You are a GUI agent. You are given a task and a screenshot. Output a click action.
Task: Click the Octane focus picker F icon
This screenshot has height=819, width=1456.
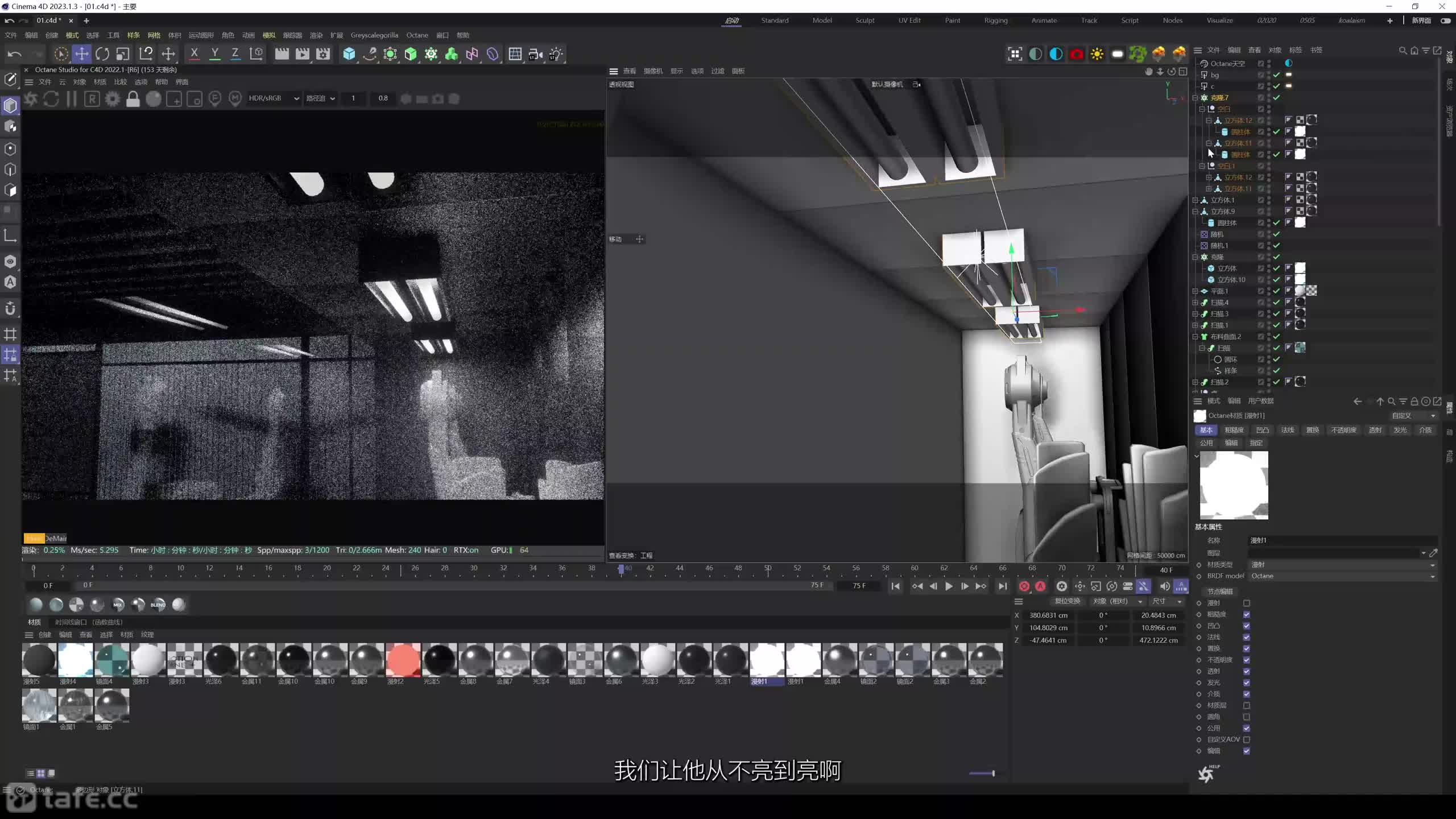coord(215,99)
